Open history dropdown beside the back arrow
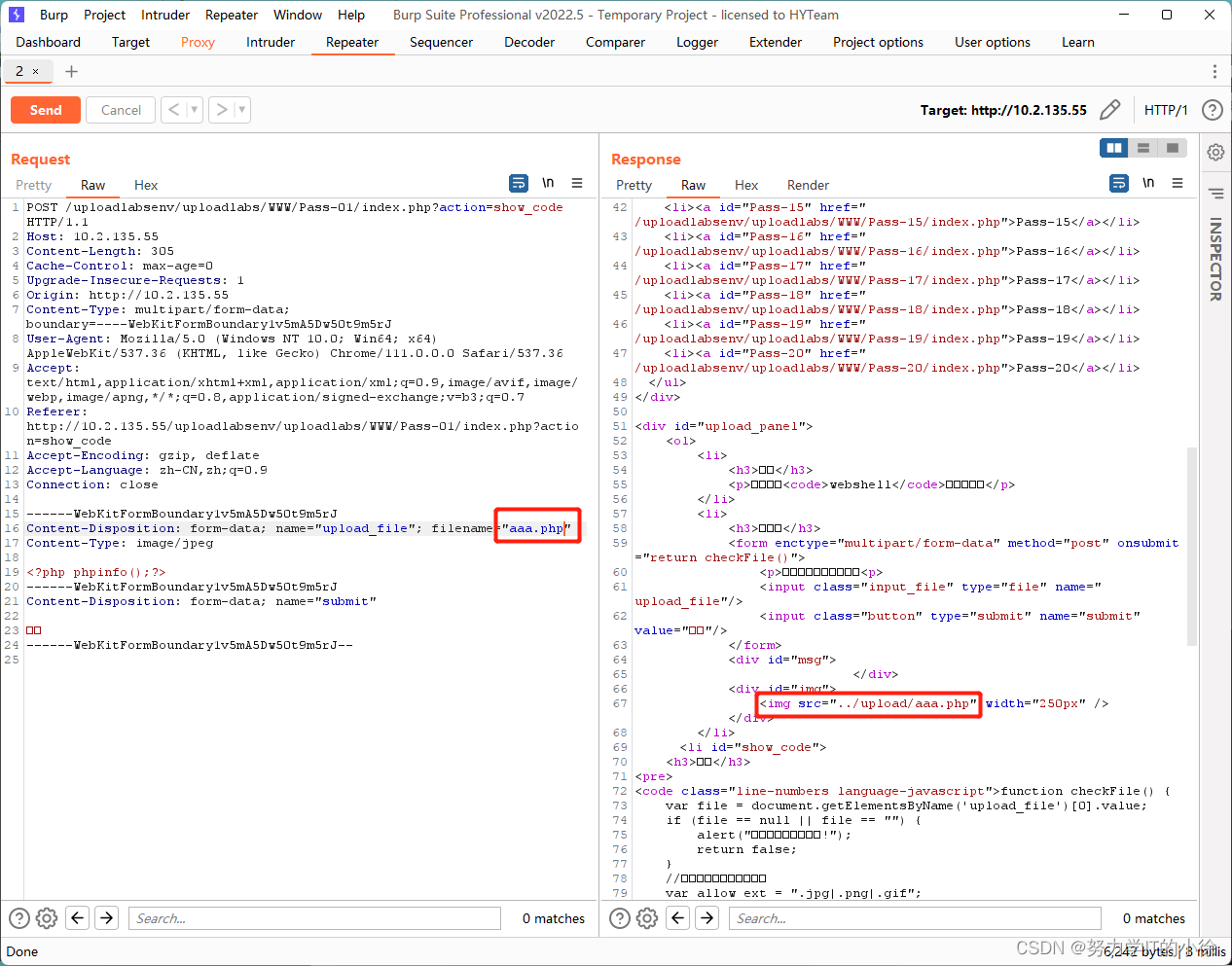This screenshot has width=1232, height=966. coord(194,110)
